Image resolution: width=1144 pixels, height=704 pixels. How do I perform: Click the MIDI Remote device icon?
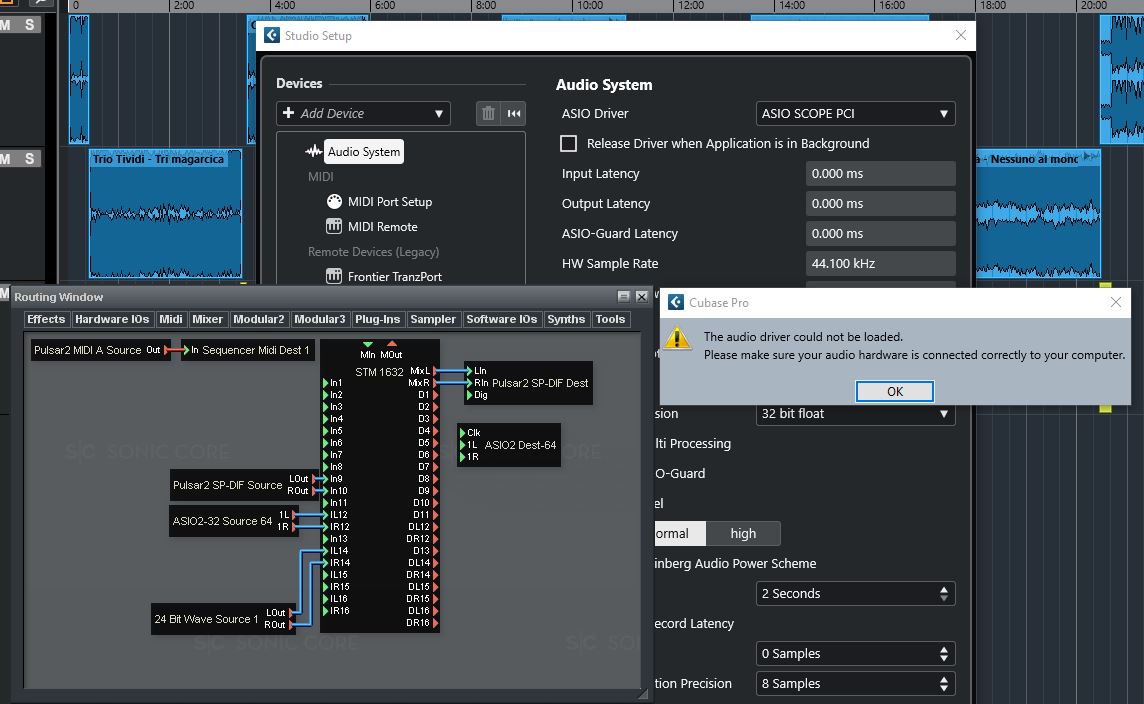pos(334,226)
